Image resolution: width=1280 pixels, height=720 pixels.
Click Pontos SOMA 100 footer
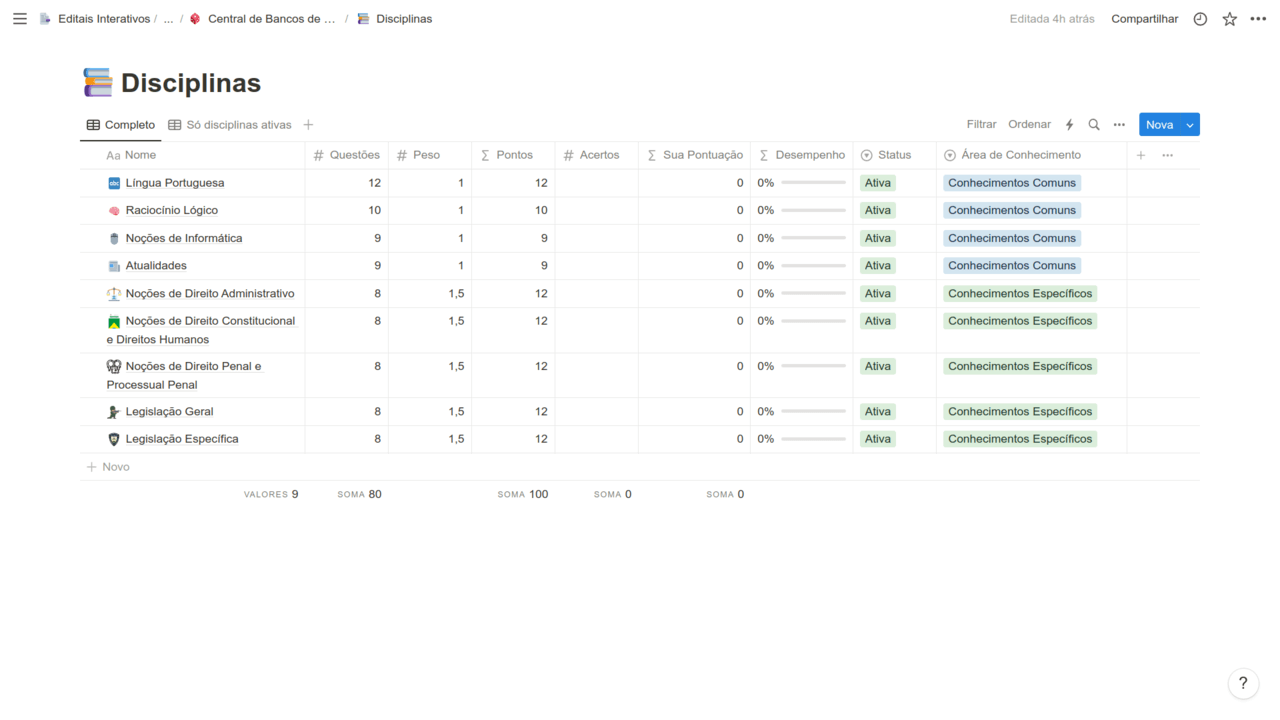[523, 495]
